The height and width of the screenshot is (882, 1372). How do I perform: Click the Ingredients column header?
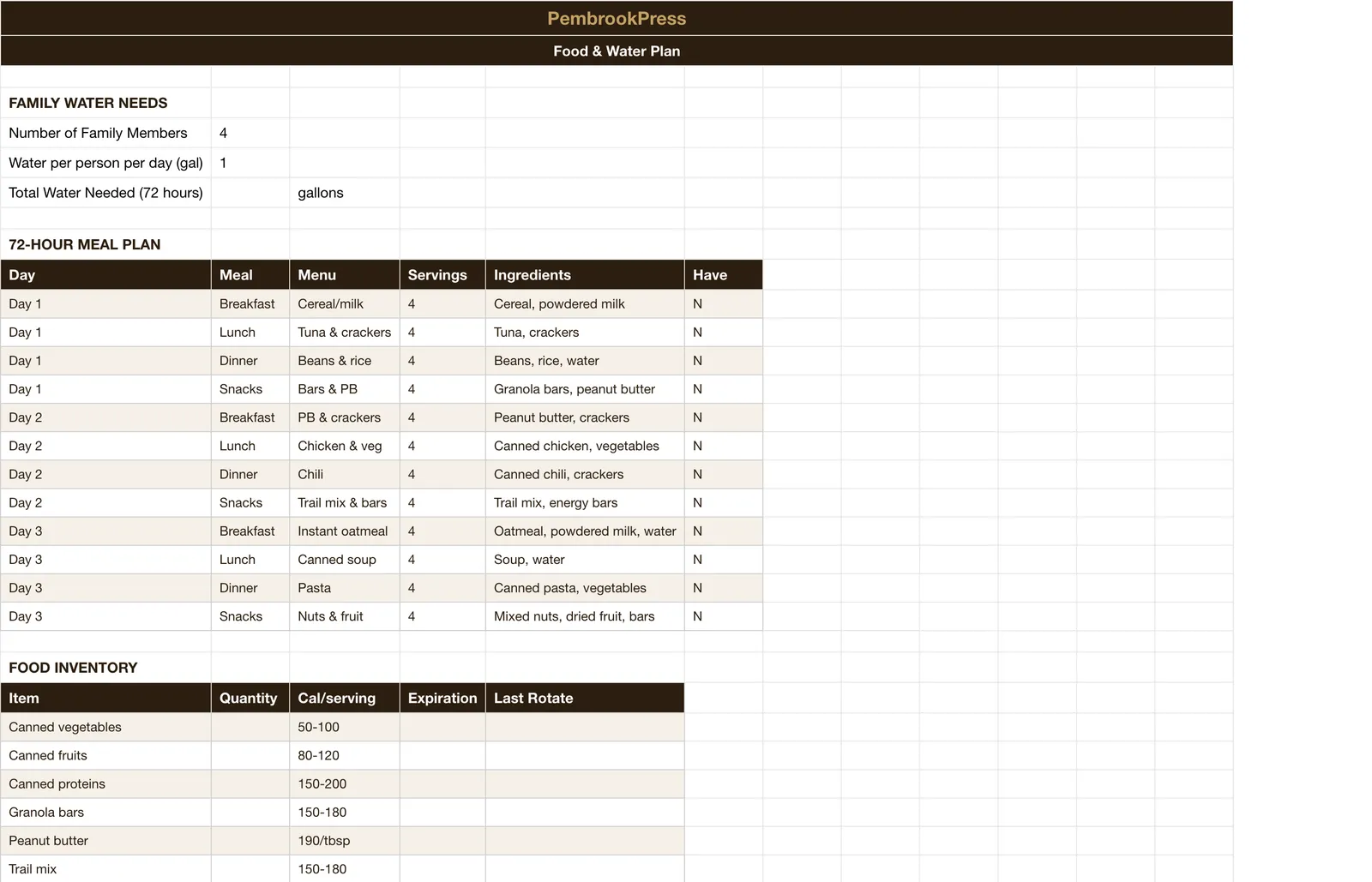coord(585,275)
